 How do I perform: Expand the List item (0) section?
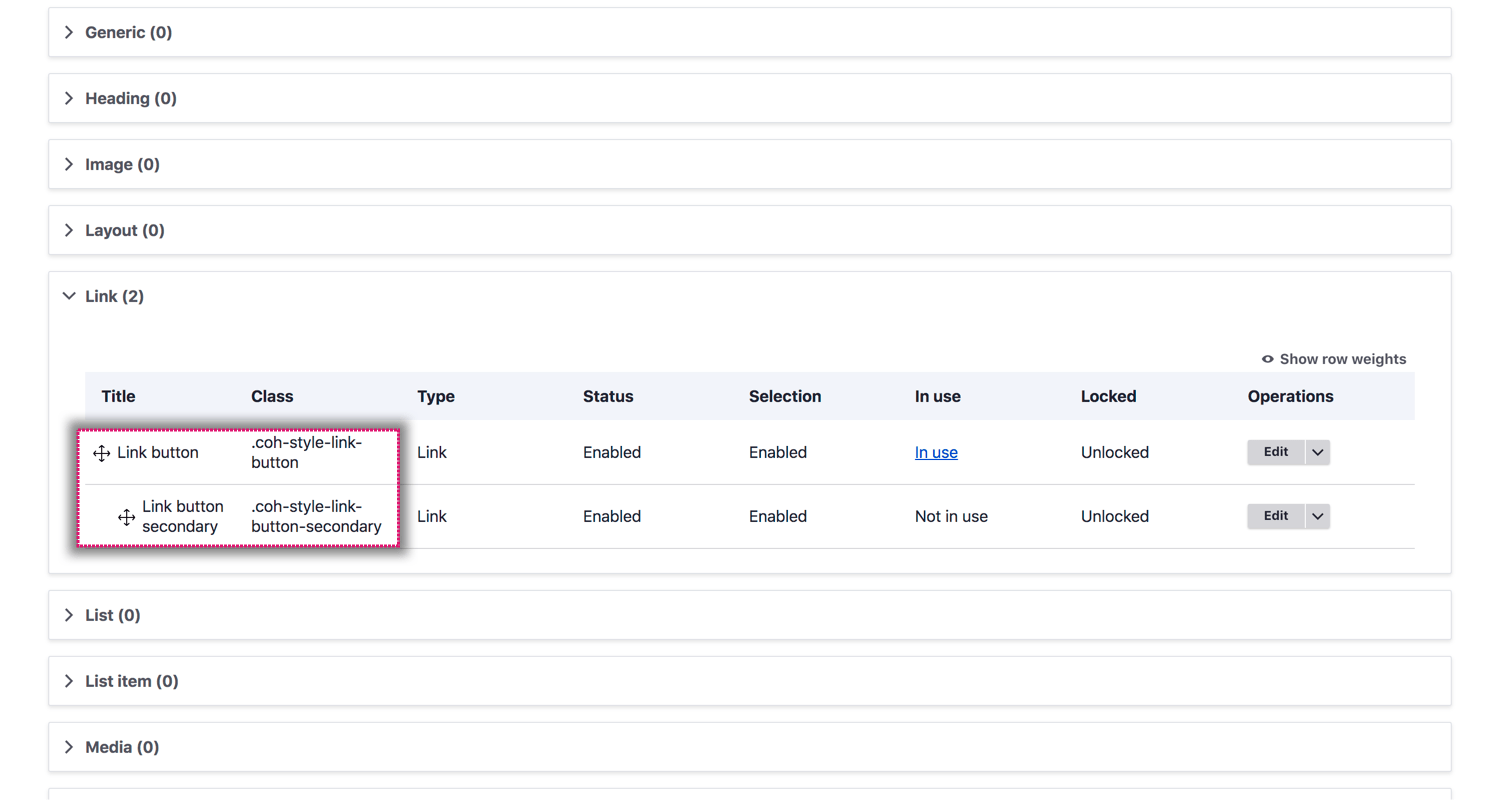point(750,681)
